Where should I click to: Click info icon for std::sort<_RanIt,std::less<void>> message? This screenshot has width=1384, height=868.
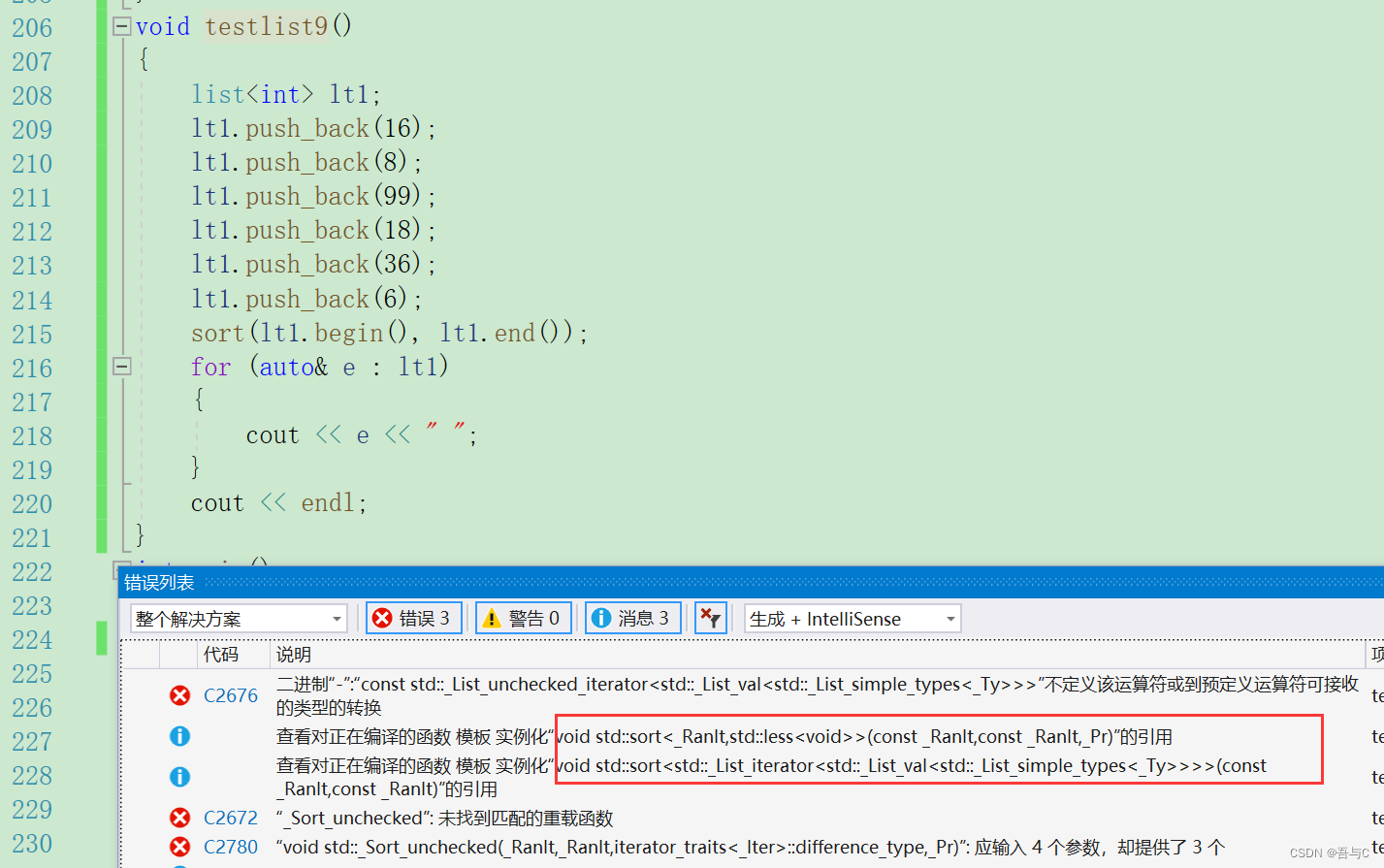pos(179,736)
